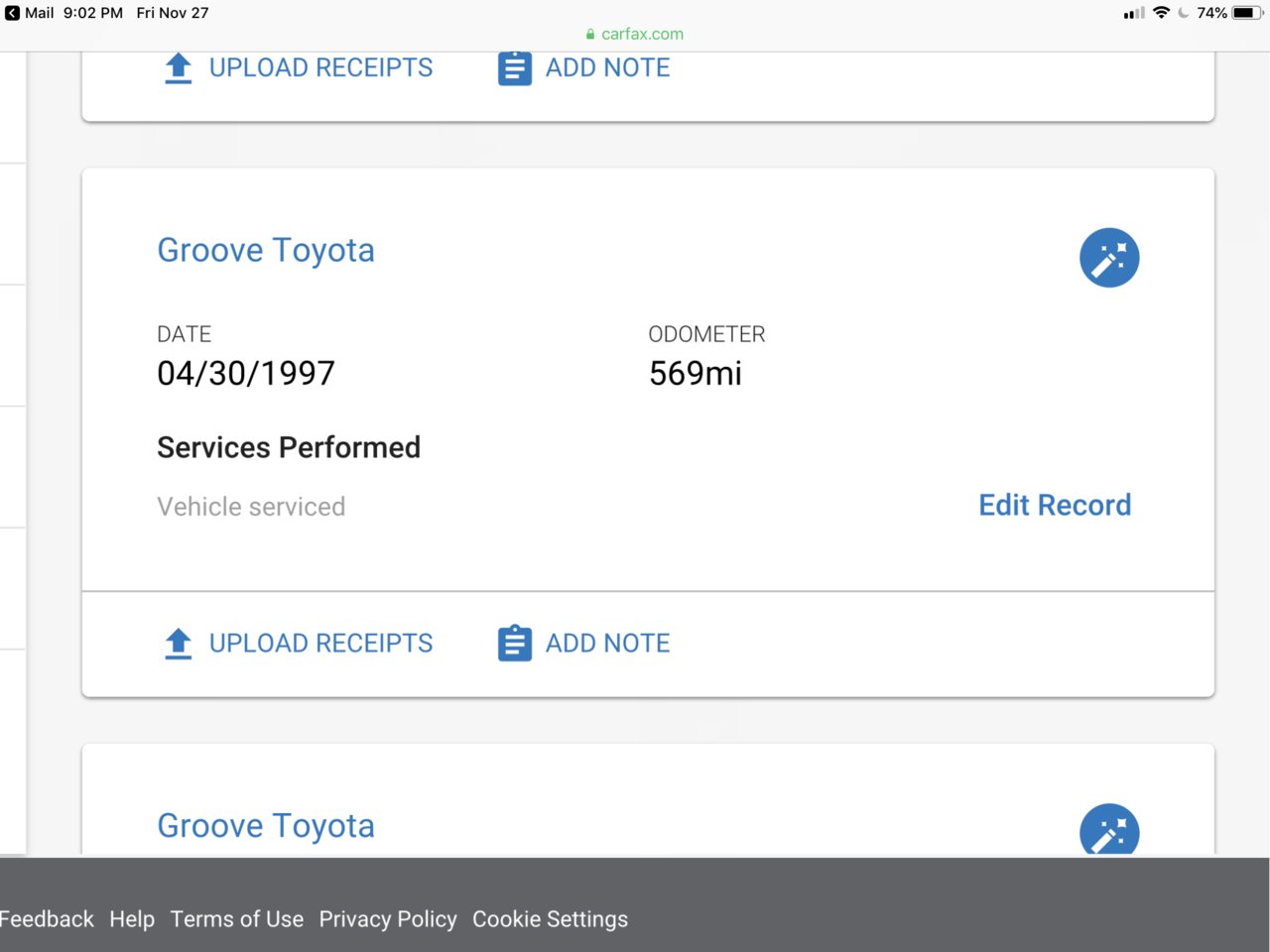Viewport: 1270px width, 952px height.
Task: Open Groove Toyota link in bottom card
Action: pyautogui.click(x=266, y=826)
